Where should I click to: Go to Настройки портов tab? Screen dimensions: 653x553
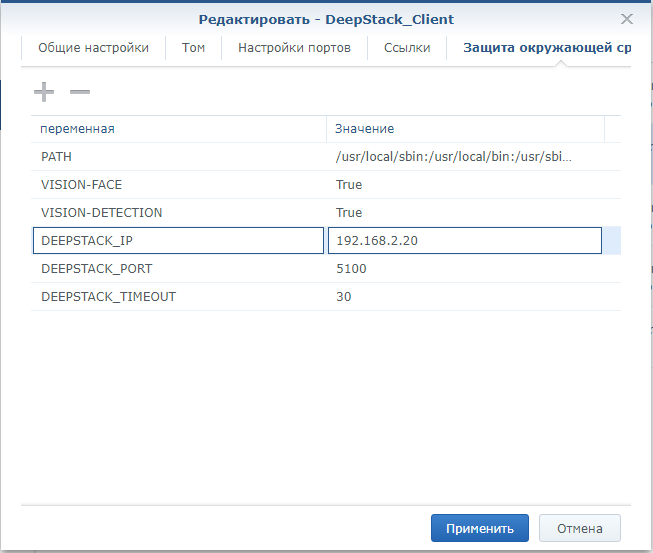click(294, 48)
